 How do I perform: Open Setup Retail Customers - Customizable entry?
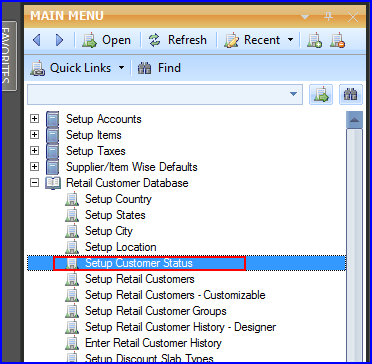coord(175,295)
